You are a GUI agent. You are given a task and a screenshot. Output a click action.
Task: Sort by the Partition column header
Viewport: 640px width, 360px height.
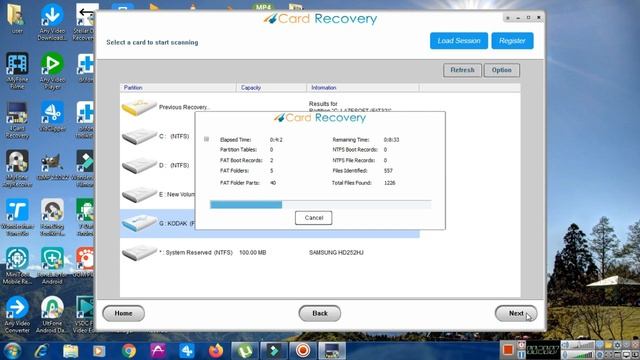[178, 88]
